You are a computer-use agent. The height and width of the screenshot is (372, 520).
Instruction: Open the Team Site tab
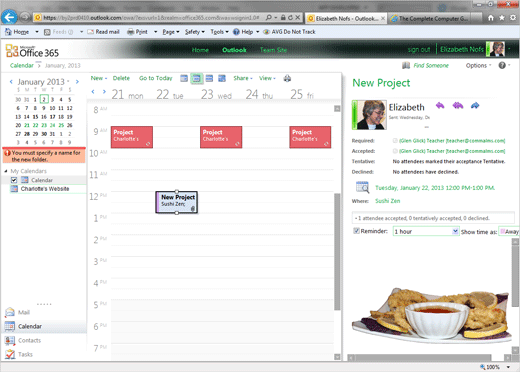pos(273,50)
